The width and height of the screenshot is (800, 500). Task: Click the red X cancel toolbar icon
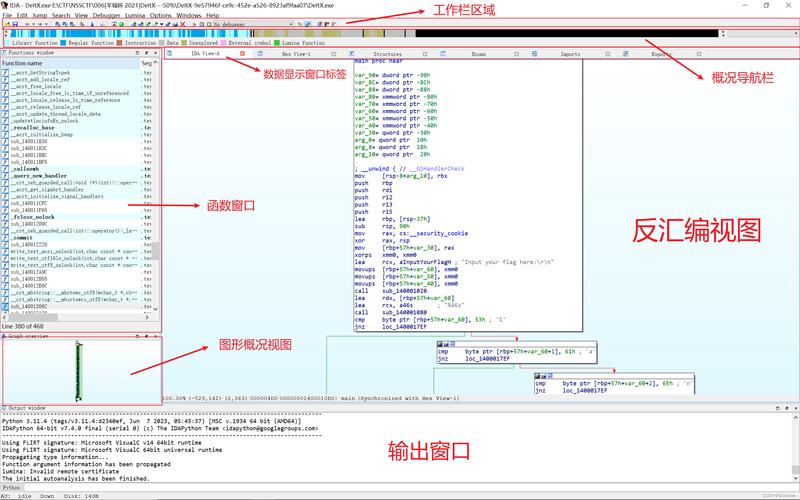183,24
